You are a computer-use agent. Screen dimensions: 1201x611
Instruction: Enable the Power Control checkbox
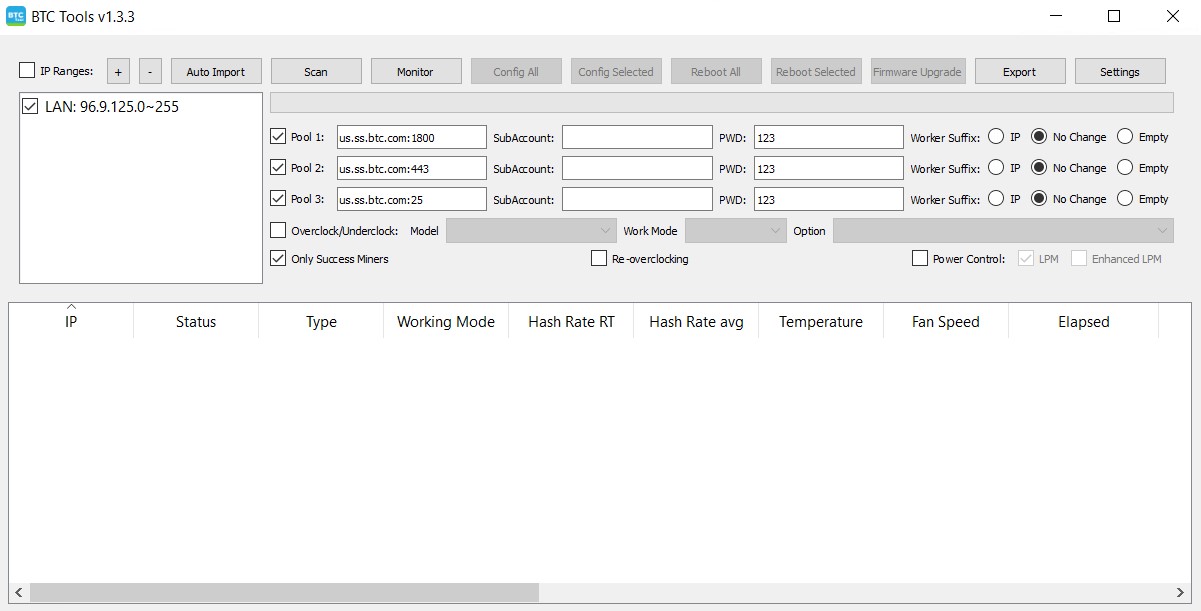pos(920,259)
